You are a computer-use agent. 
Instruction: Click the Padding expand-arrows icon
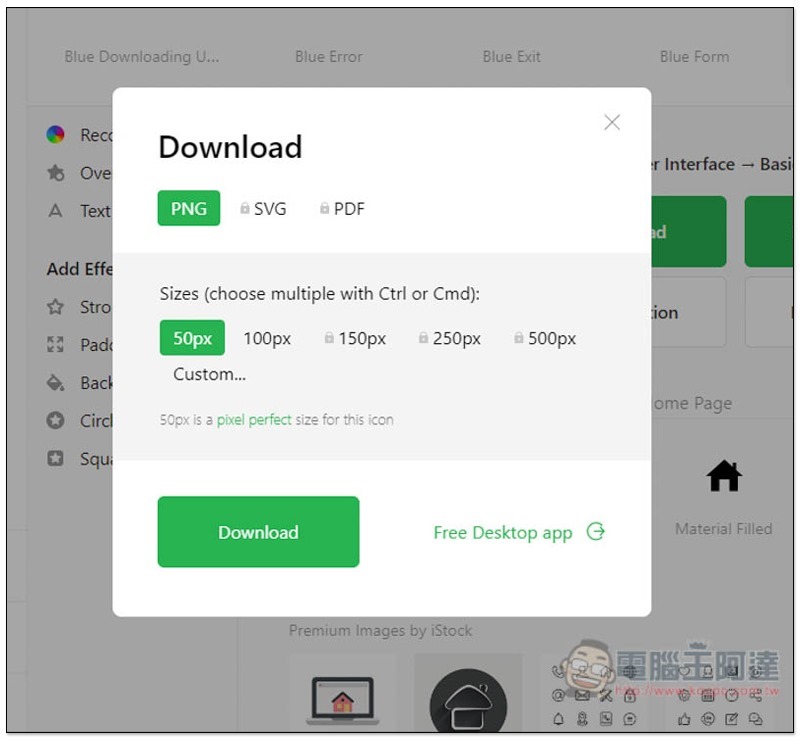pos(55,344)
